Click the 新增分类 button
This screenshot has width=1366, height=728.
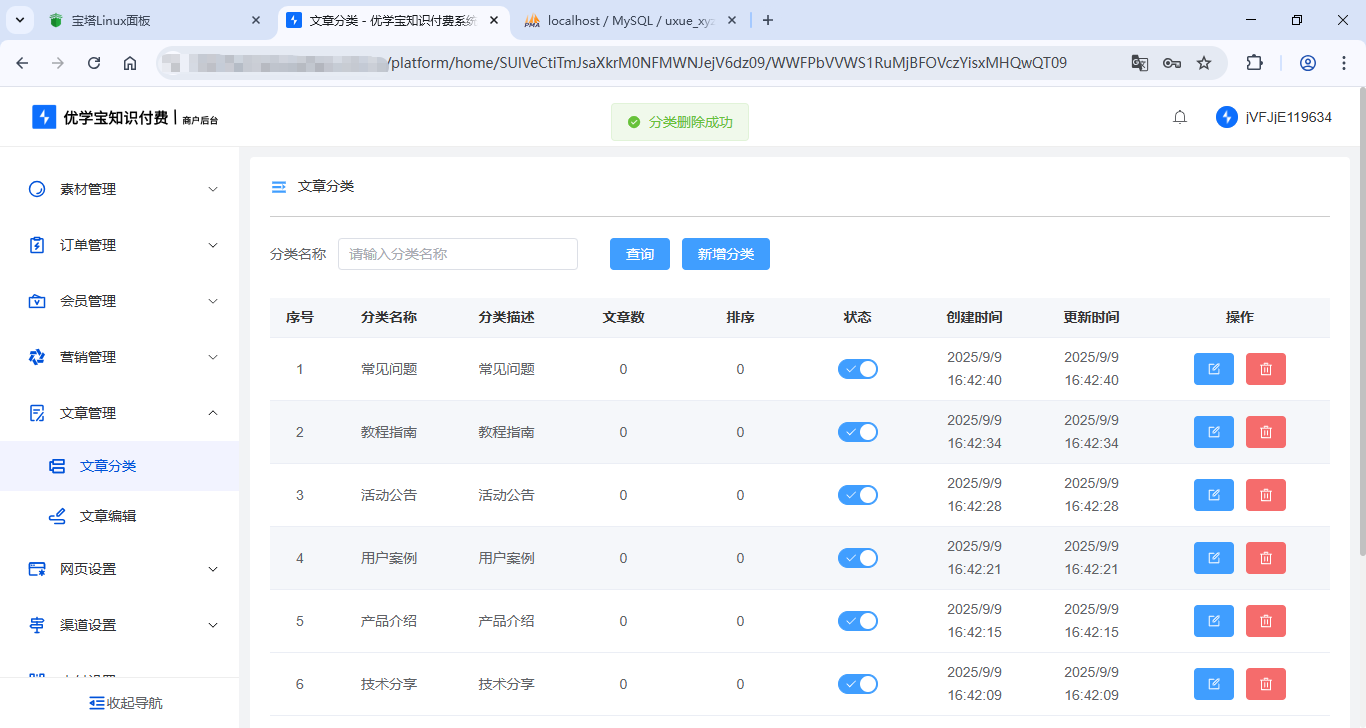point(725,254)
